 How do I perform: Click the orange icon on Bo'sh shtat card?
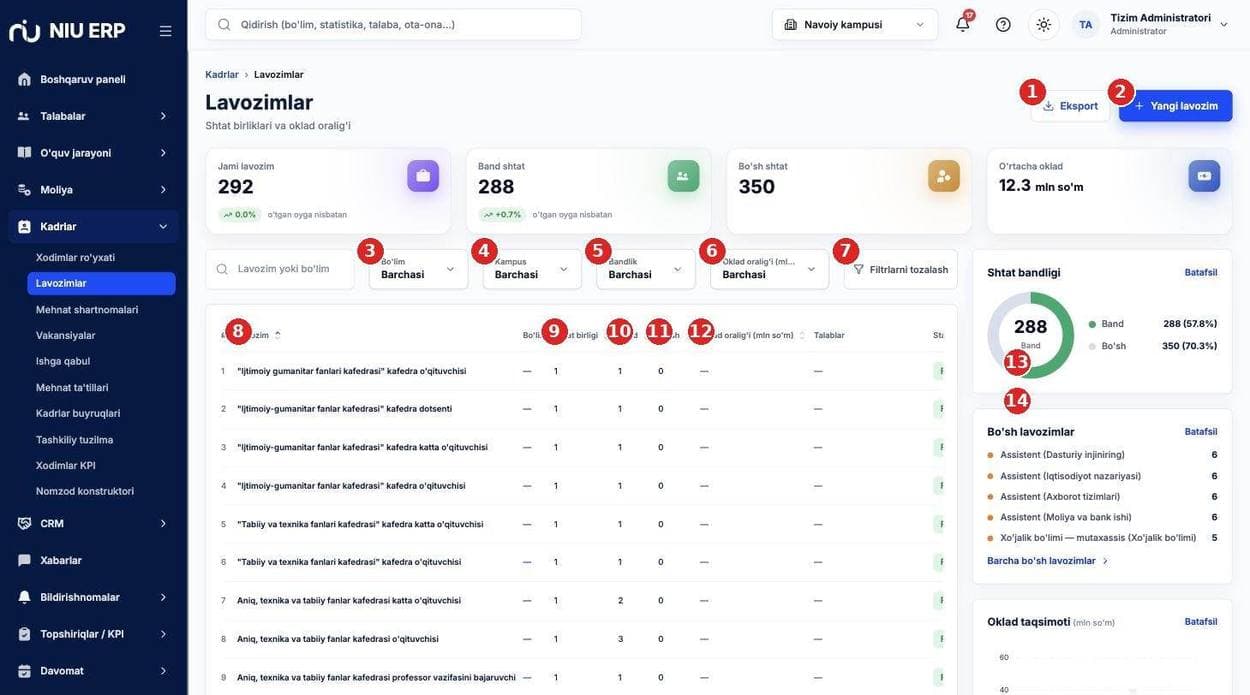[944, 176]
